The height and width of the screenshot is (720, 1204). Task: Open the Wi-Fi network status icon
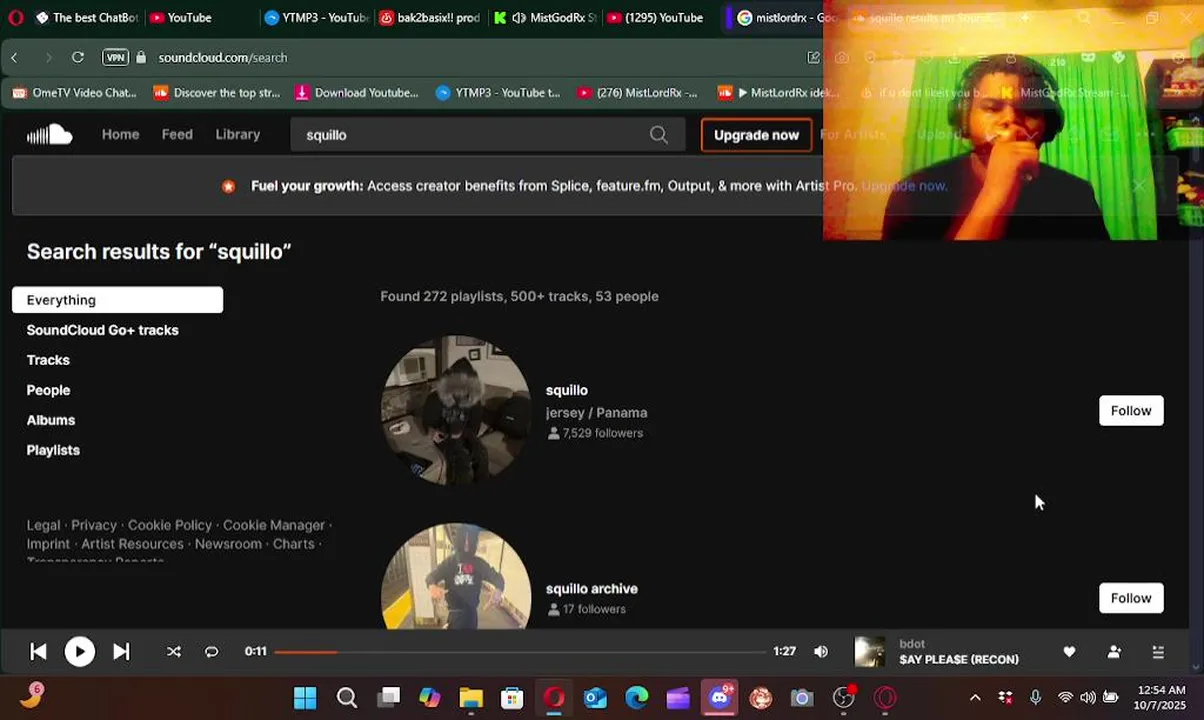(x=1066, y=698)
